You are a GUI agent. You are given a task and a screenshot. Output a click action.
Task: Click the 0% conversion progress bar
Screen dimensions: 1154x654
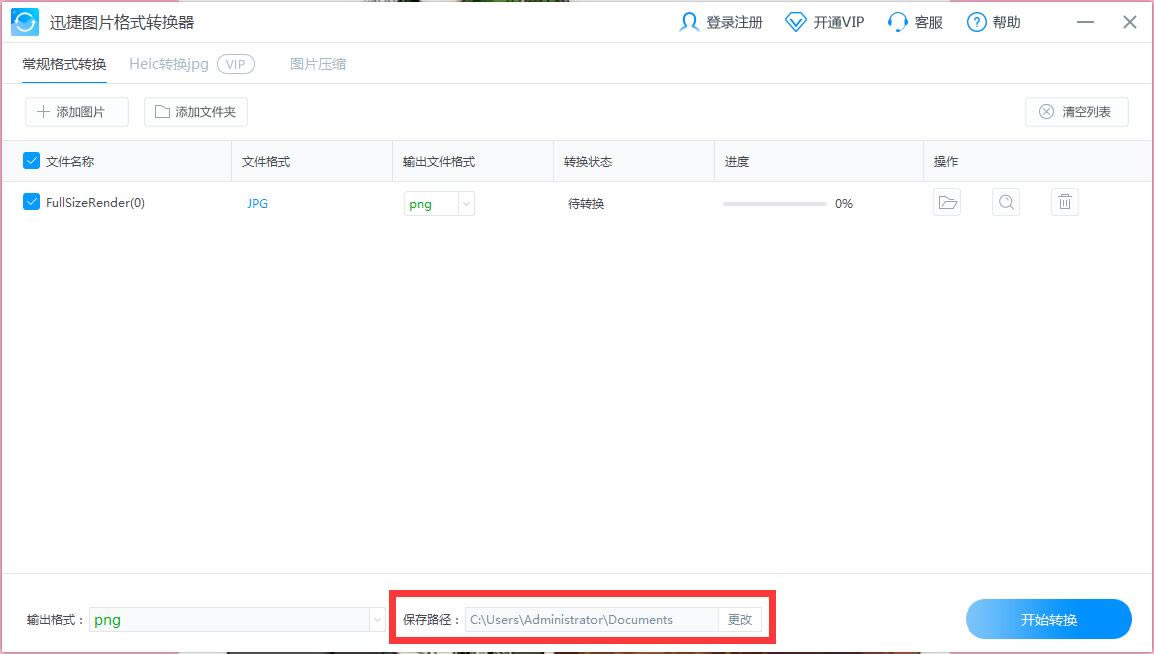click(775, 204)
